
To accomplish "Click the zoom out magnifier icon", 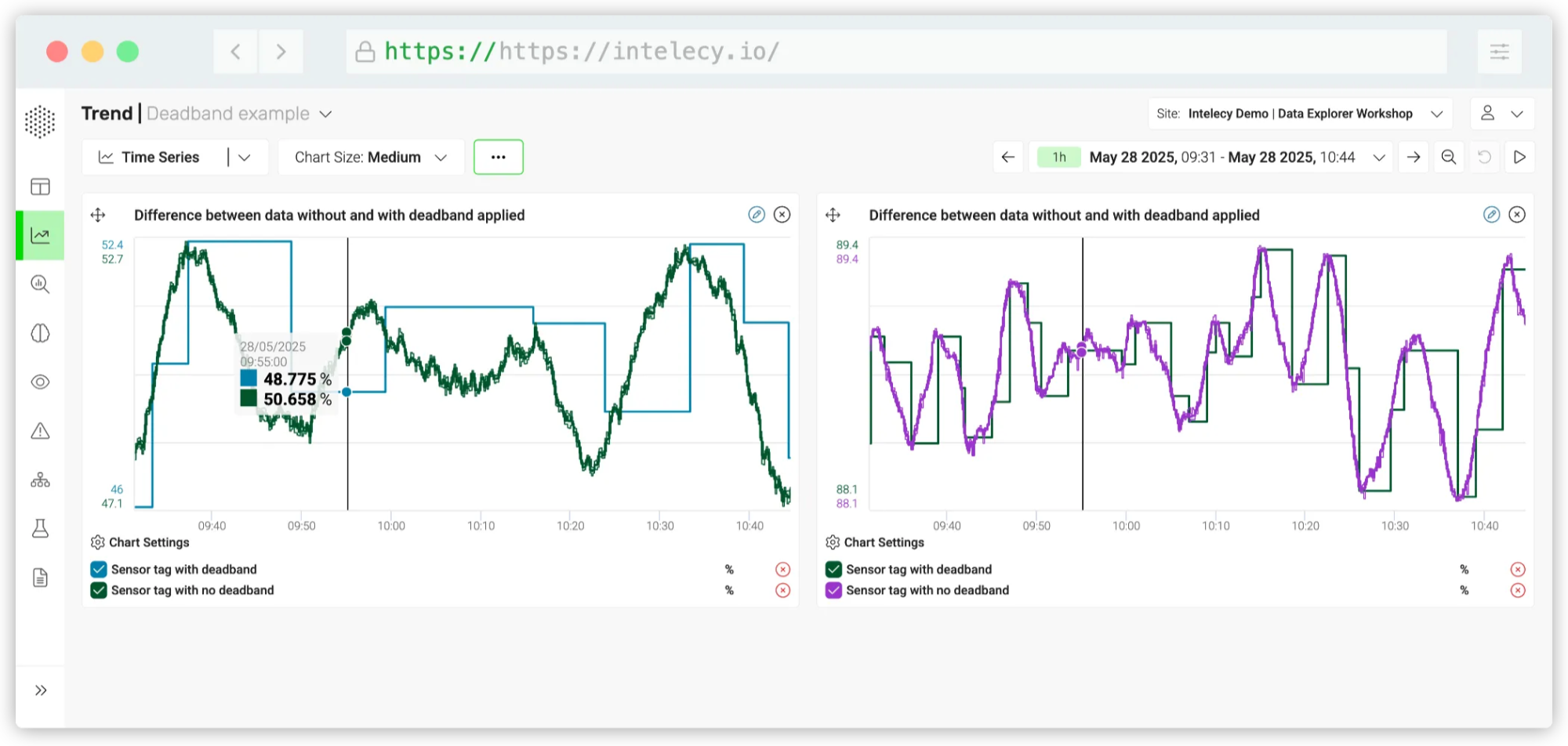I will (x=1449, y=158).
